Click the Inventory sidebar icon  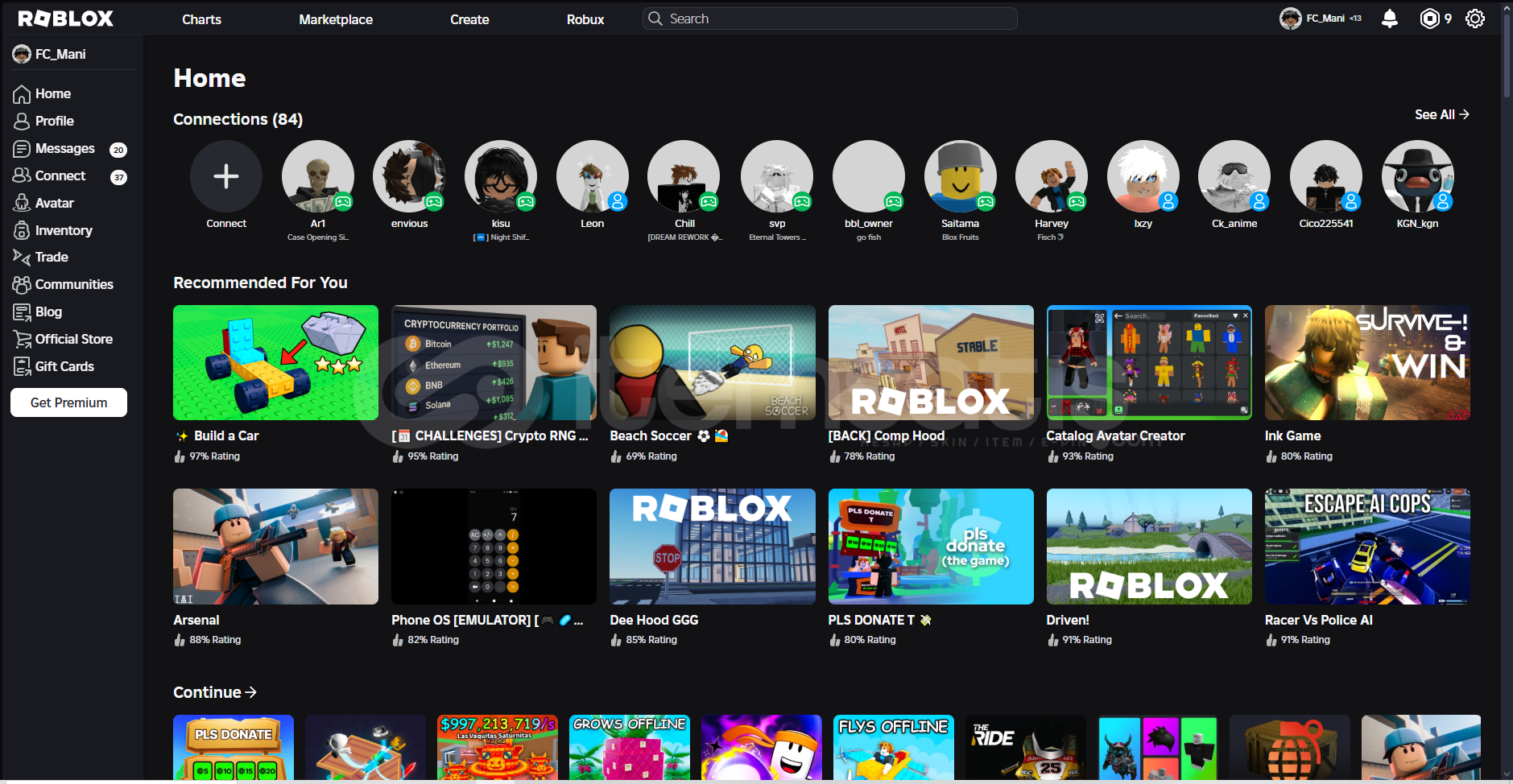pos(22,230)
